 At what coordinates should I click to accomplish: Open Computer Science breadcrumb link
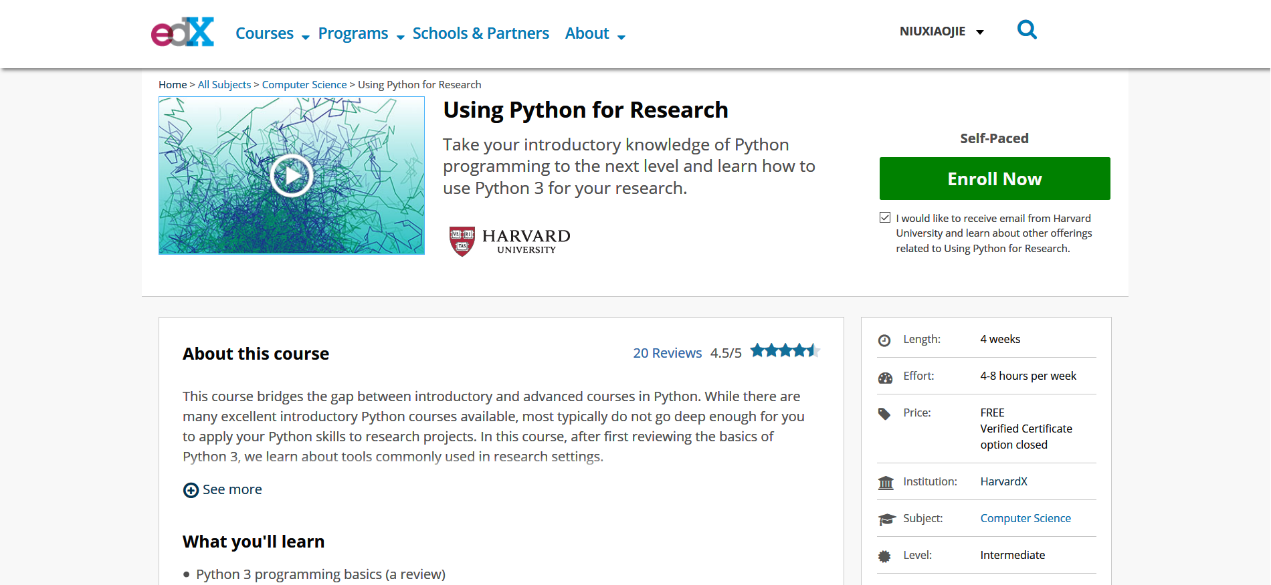[x=304, y=85]
